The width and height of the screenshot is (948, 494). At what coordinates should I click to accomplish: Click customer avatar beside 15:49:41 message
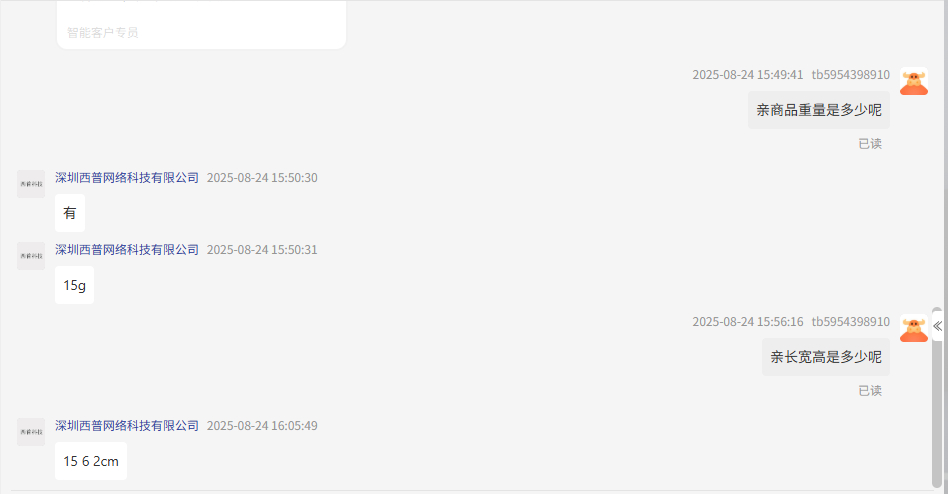click(914, 82)
